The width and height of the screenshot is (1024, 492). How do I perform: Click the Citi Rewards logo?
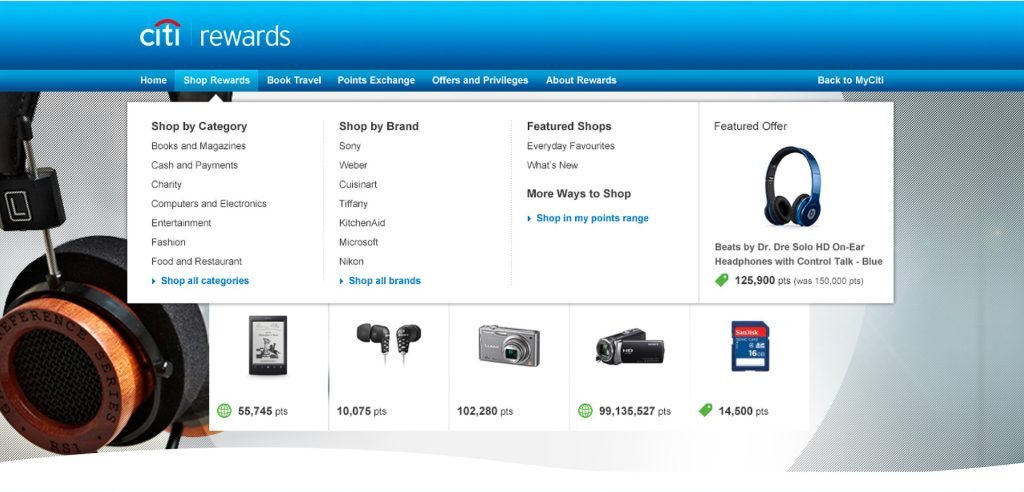click(215, 36)
